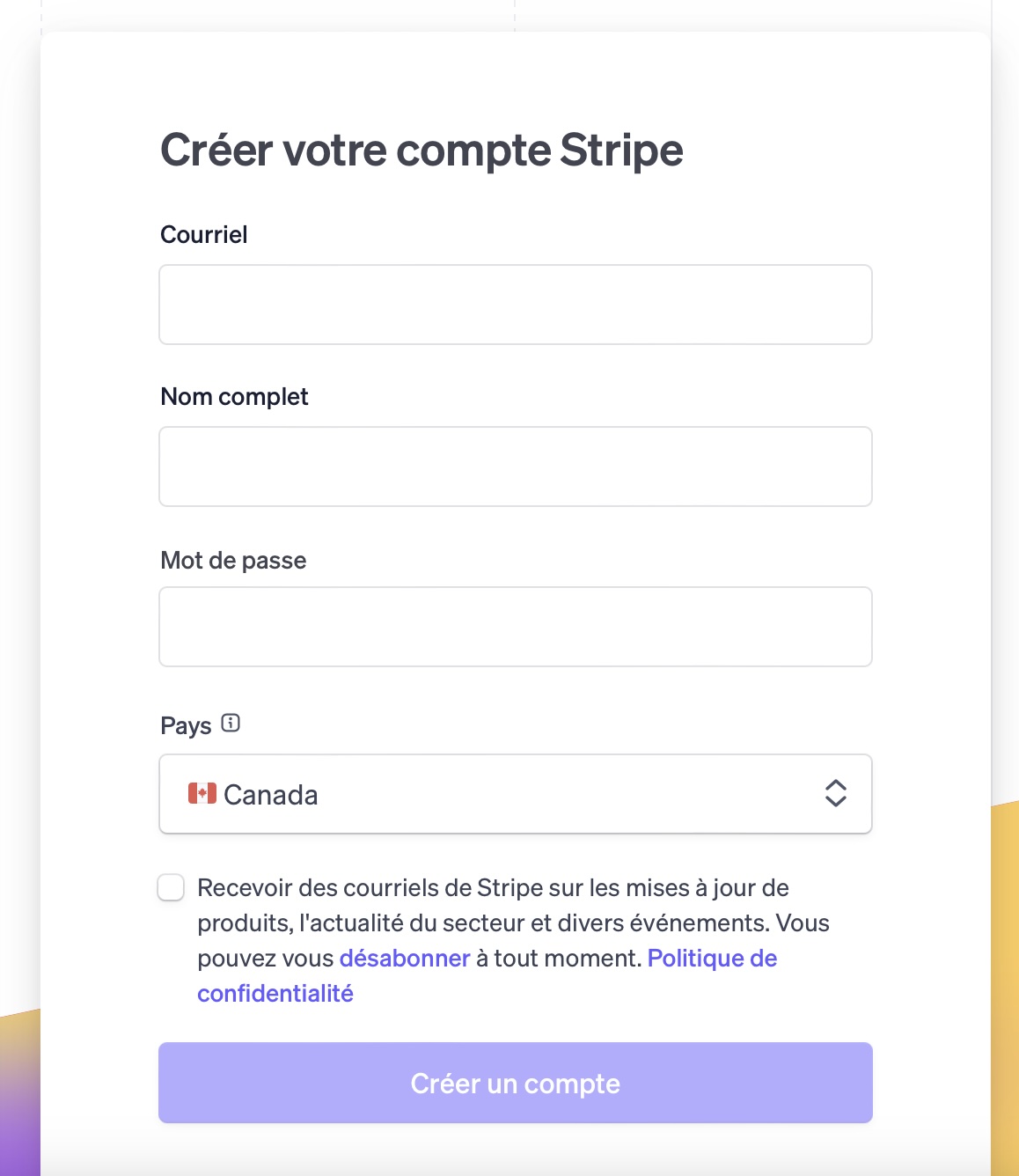Click the Pays field label
This screenshot has width=1019, height=1176.
pyautogui.click(x=186, y=724)
